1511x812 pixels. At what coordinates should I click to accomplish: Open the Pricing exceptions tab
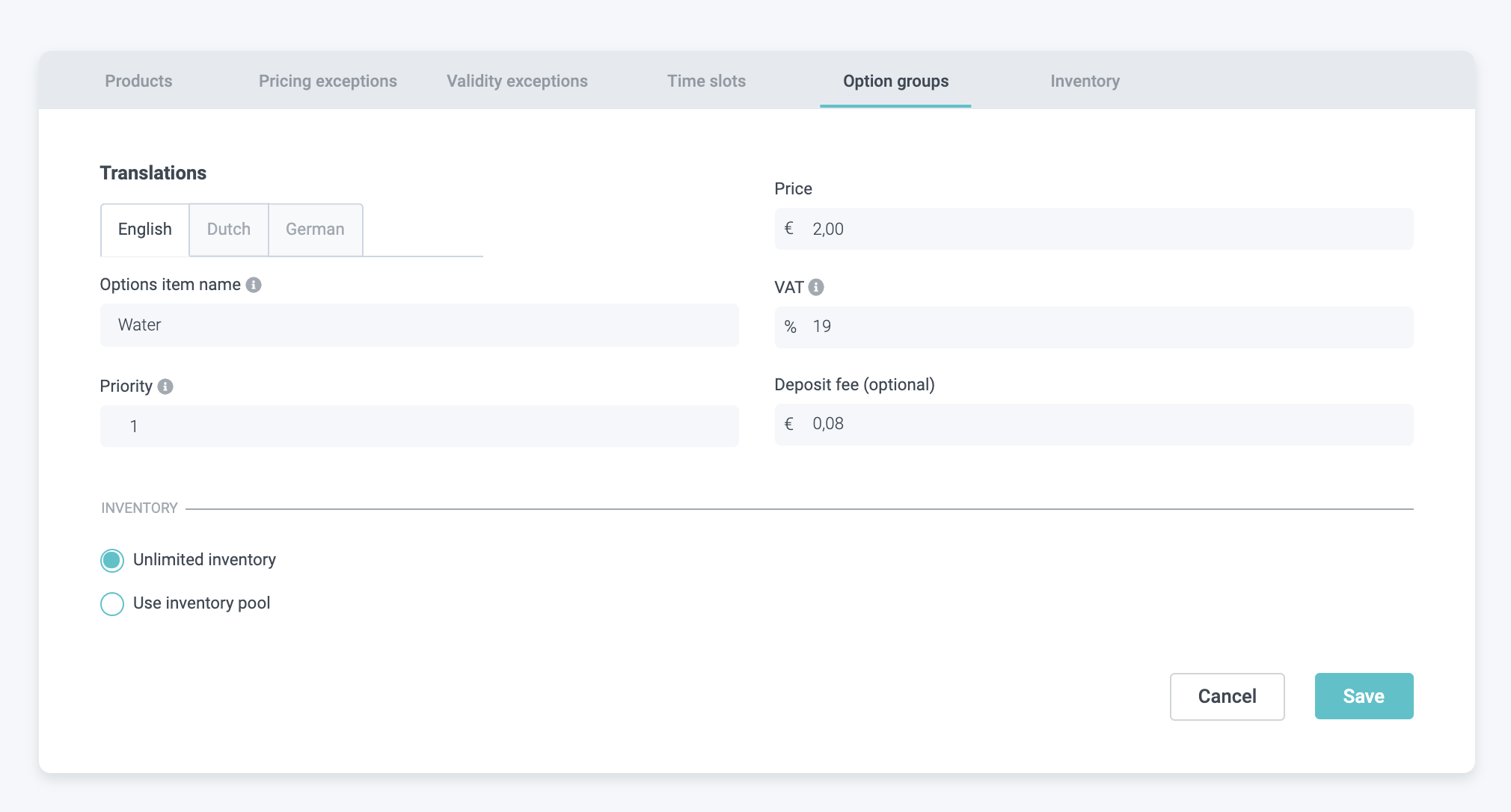(328, 81)
